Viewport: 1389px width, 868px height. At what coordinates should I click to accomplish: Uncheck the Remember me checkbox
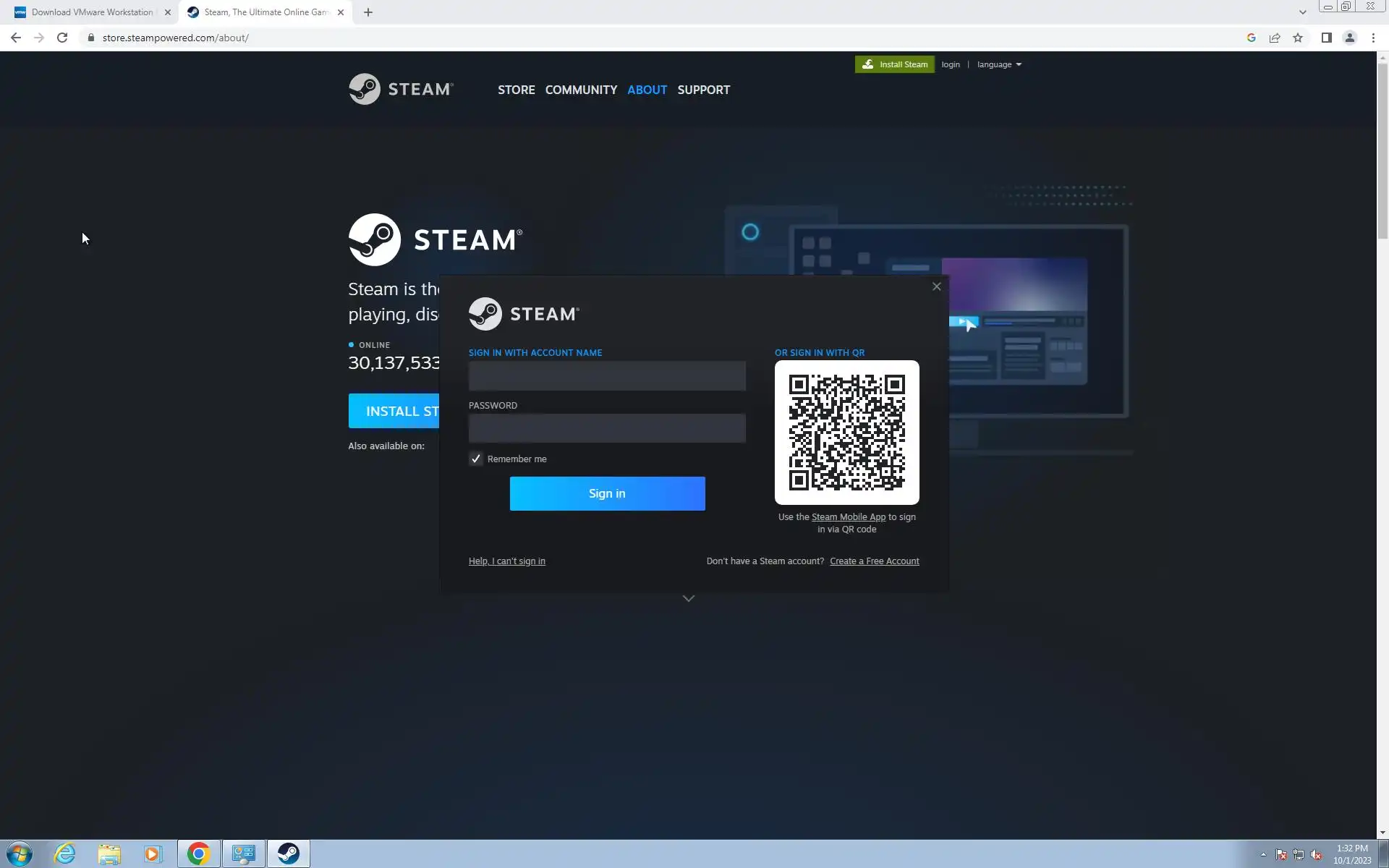tap(475, 459)
